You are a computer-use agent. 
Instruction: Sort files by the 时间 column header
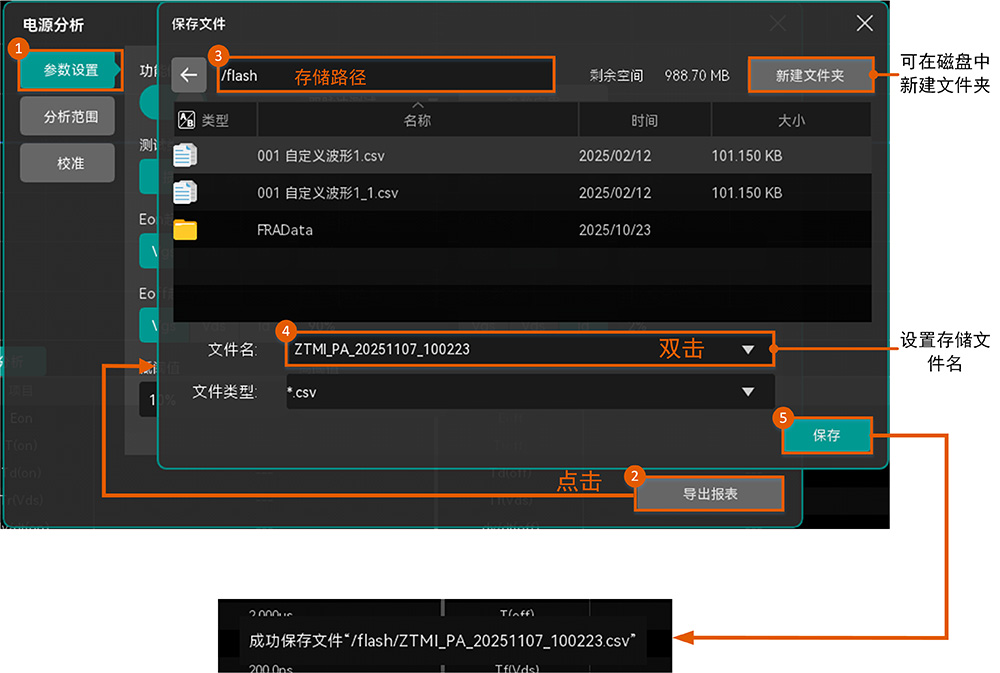click(x=644, y=120)
